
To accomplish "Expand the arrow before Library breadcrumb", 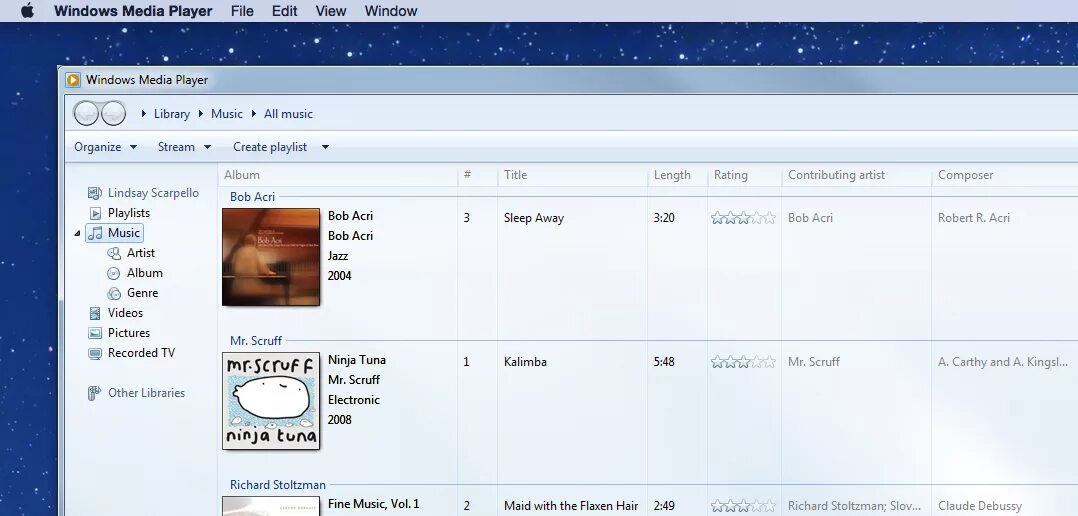I will (x=144, y=114).
